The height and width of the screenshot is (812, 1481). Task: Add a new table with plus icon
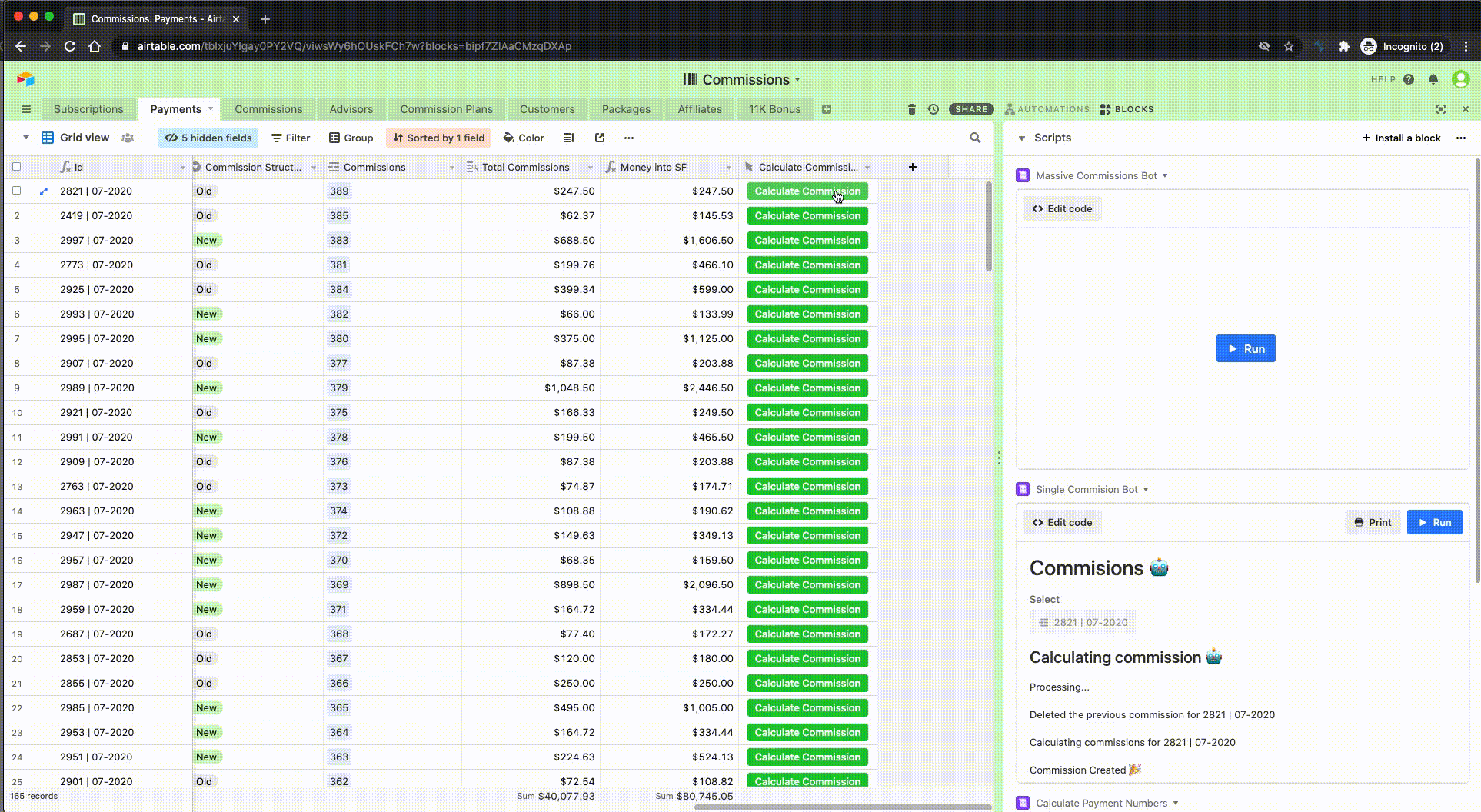pos(827,109)
